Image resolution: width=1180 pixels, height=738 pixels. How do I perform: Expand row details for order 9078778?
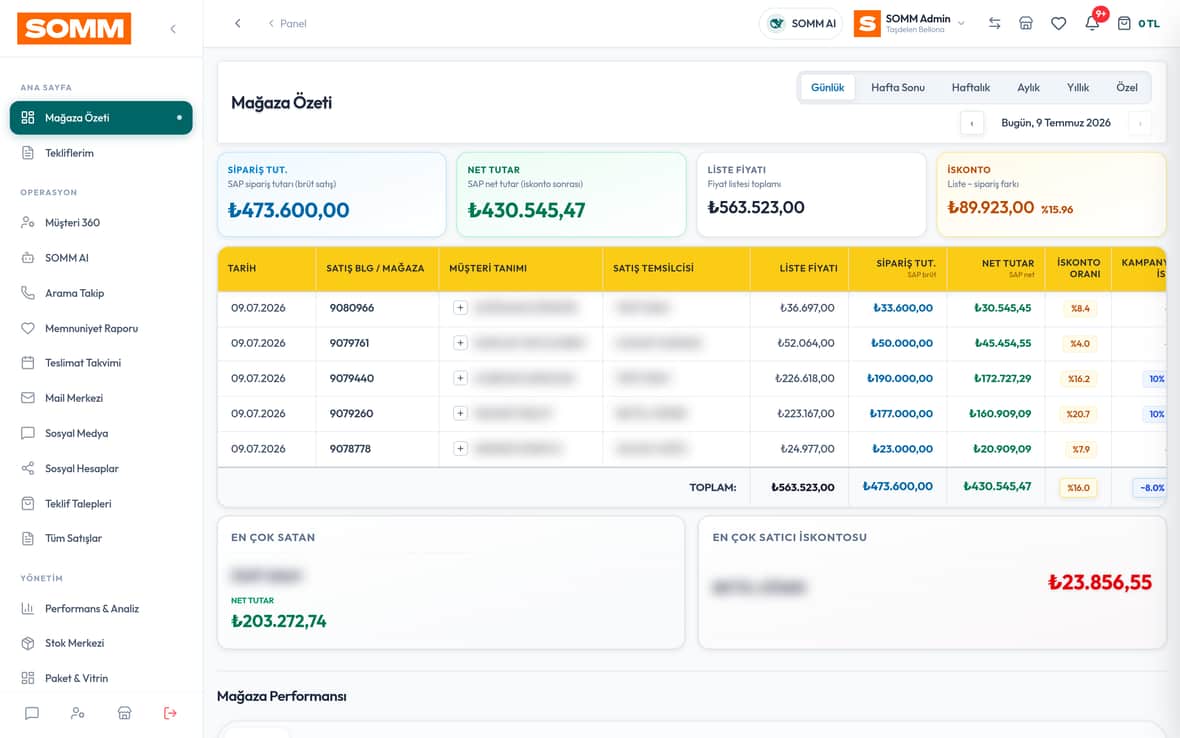click(460, 448)
